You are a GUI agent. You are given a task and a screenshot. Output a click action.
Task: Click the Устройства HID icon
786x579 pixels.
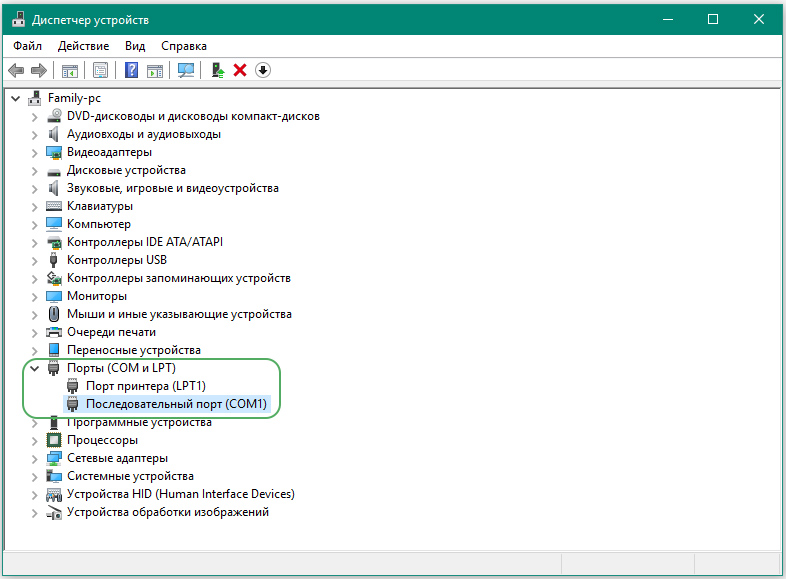click(54, 494)
